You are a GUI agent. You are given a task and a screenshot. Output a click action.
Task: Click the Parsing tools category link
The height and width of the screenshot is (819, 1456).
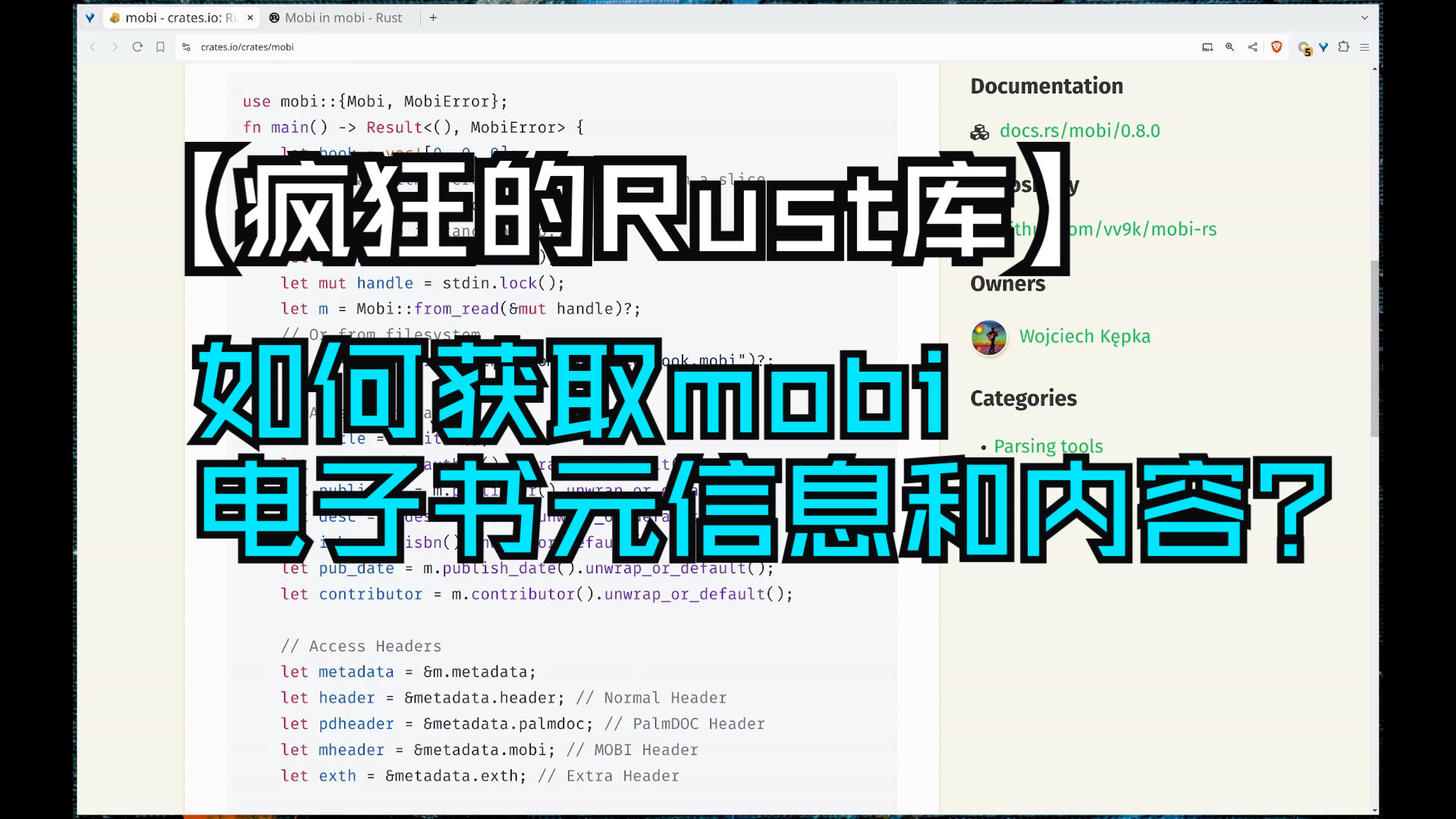pos(1048,446)
